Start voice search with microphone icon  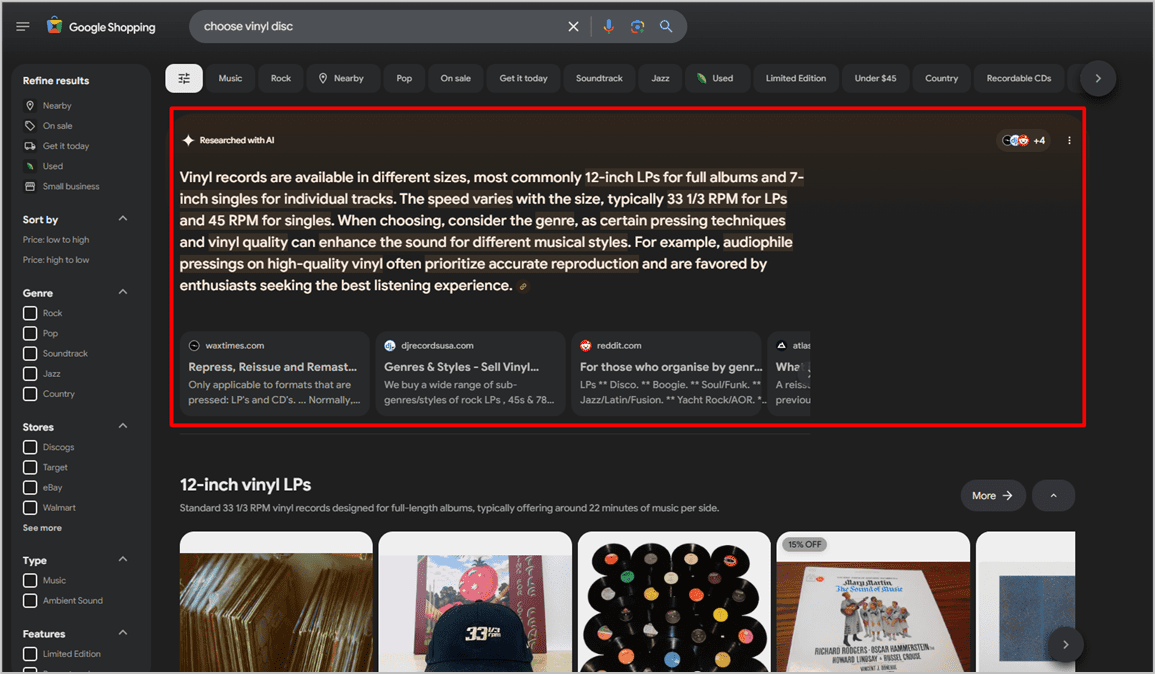click(608, 27)
